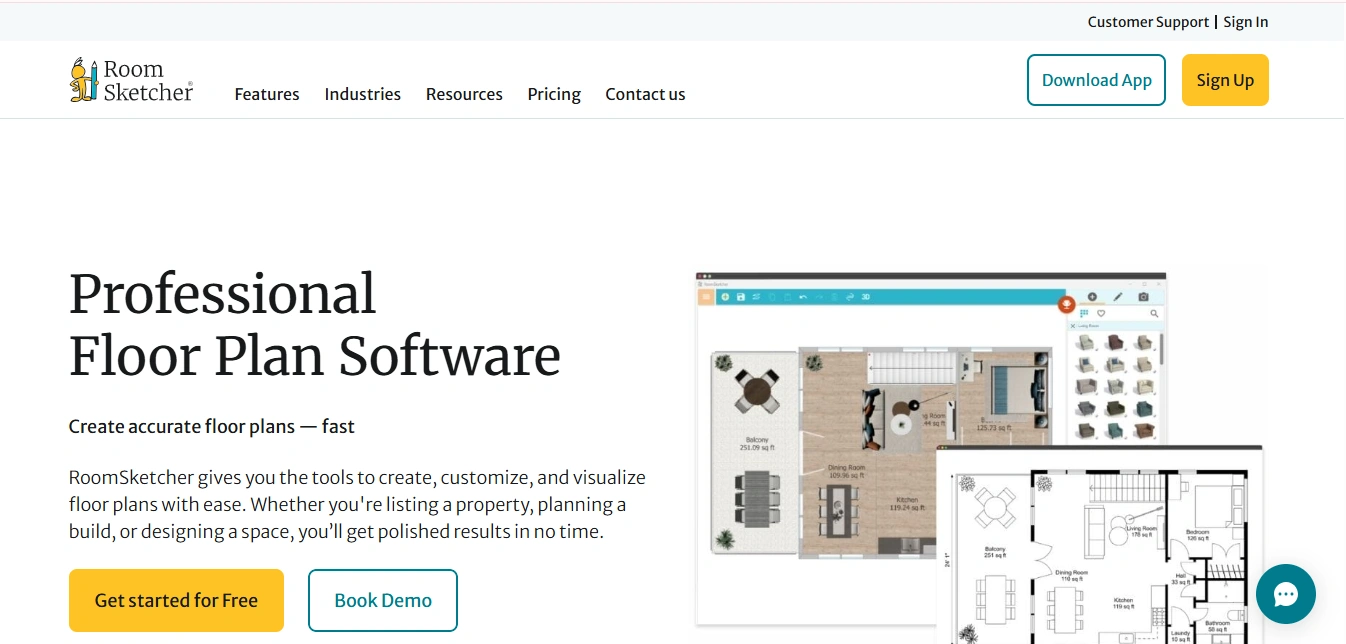Click the Download App button
1346x644 pixels.
tap(1096, 80)
